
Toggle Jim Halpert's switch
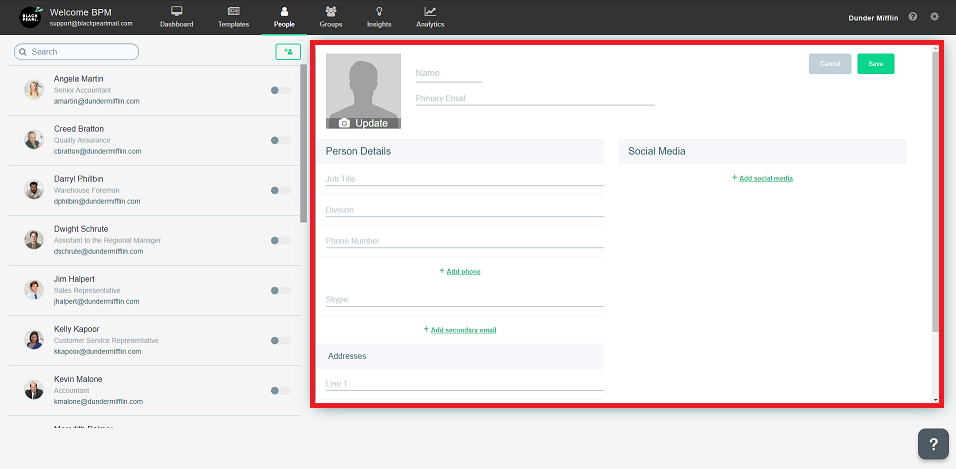pyautogui.click(x=280, y=290)
